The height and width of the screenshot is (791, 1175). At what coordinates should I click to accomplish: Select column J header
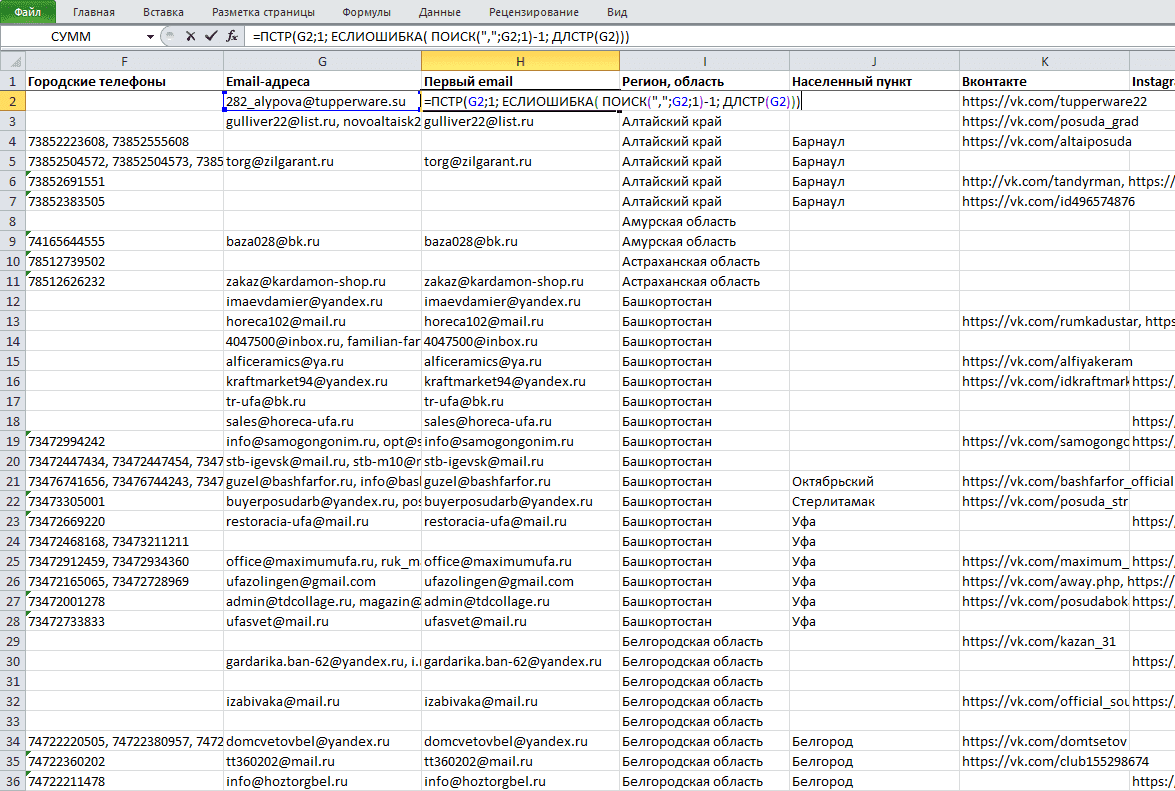click(x=874, y=61)
